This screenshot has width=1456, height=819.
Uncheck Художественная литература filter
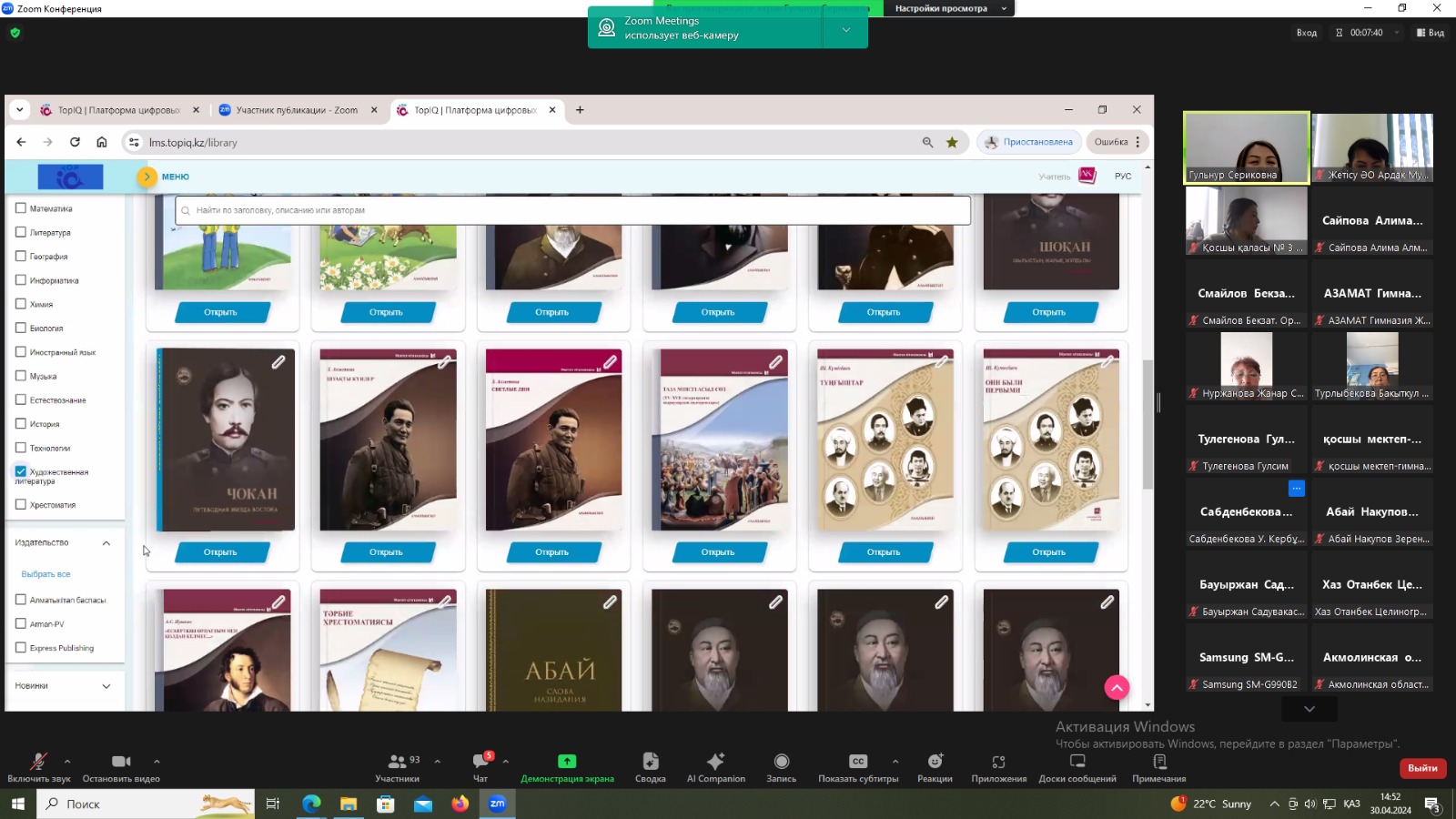coord(20,471)
